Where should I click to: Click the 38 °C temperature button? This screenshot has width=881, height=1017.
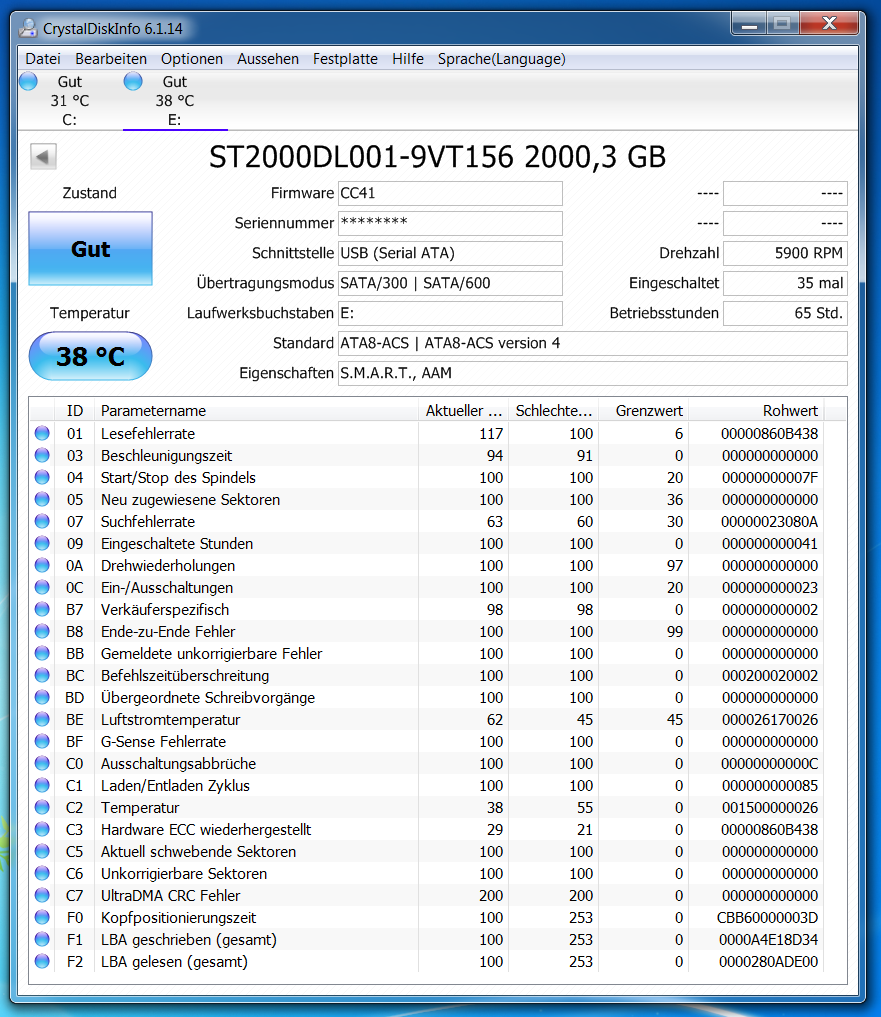(91, 356)
